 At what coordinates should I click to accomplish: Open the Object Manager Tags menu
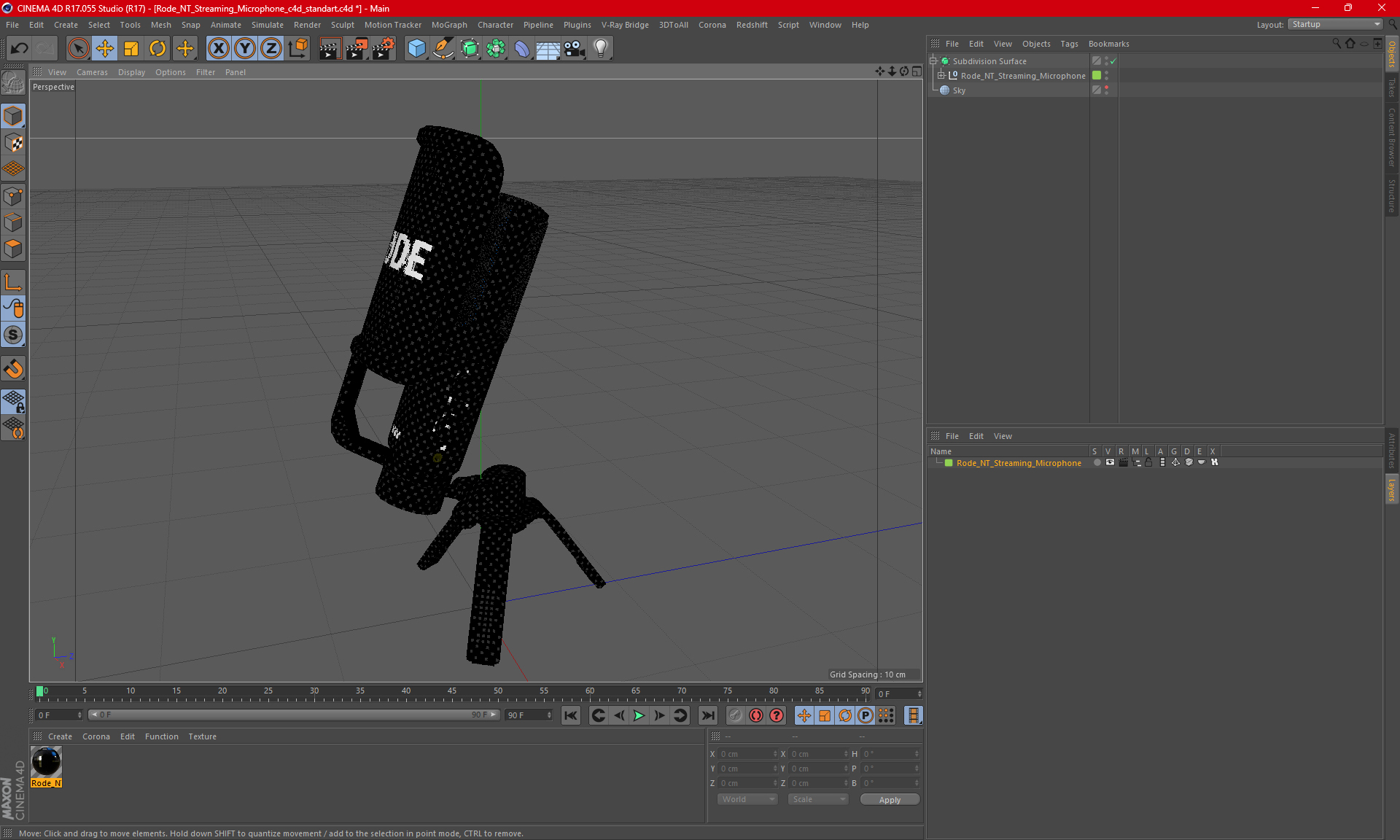[x=1069, y=44]
